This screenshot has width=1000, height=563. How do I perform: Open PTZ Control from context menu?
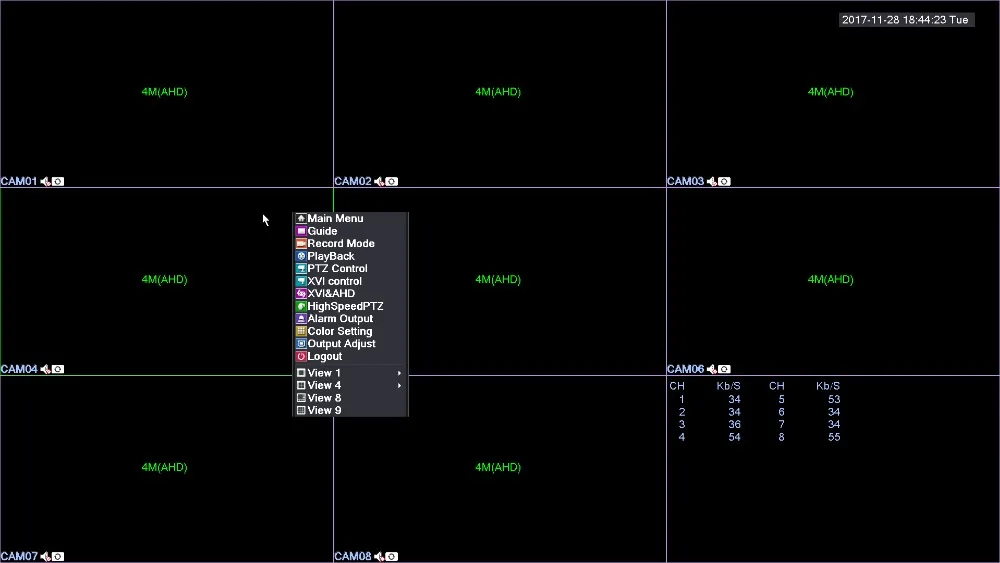pyautogui.click(x=337, y=269)
